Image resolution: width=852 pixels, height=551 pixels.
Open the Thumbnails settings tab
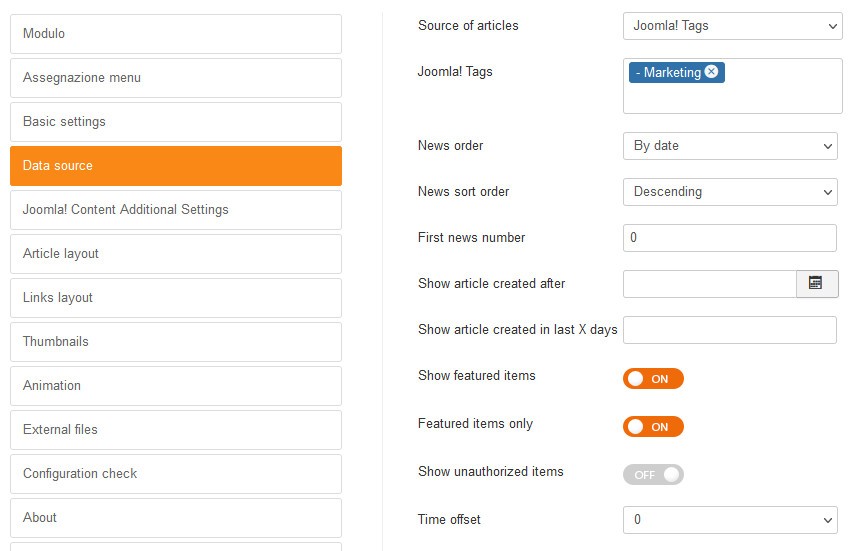[x=176, y=342]
